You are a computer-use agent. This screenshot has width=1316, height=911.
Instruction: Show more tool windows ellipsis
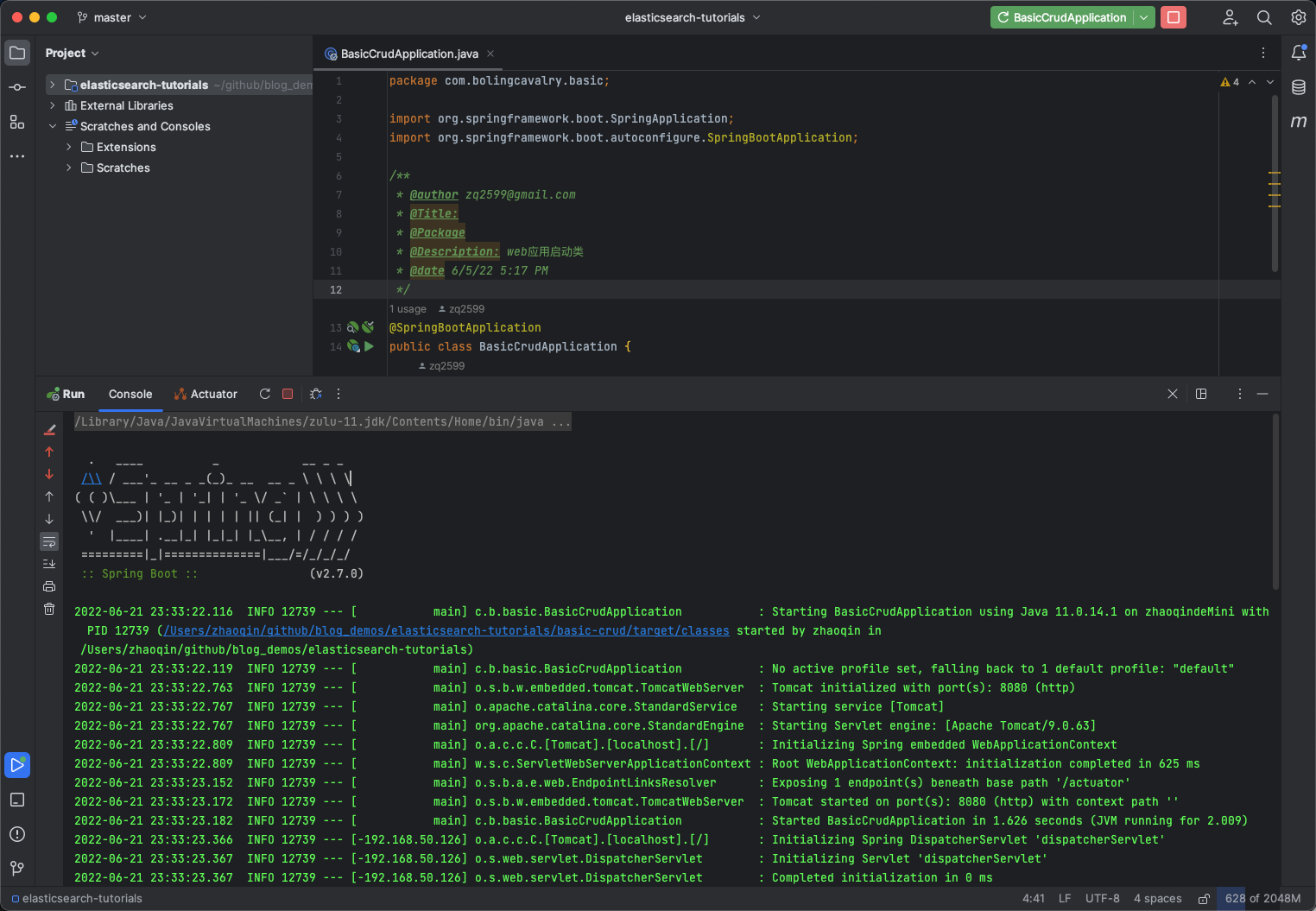17,156
